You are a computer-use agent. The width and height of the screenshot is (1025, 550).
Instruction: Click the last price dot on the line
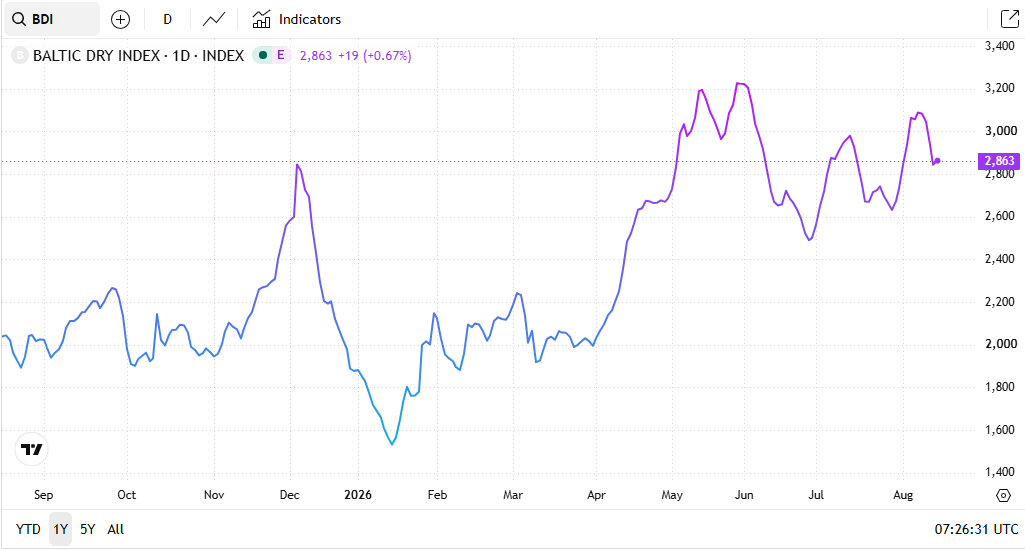[937, 161]
